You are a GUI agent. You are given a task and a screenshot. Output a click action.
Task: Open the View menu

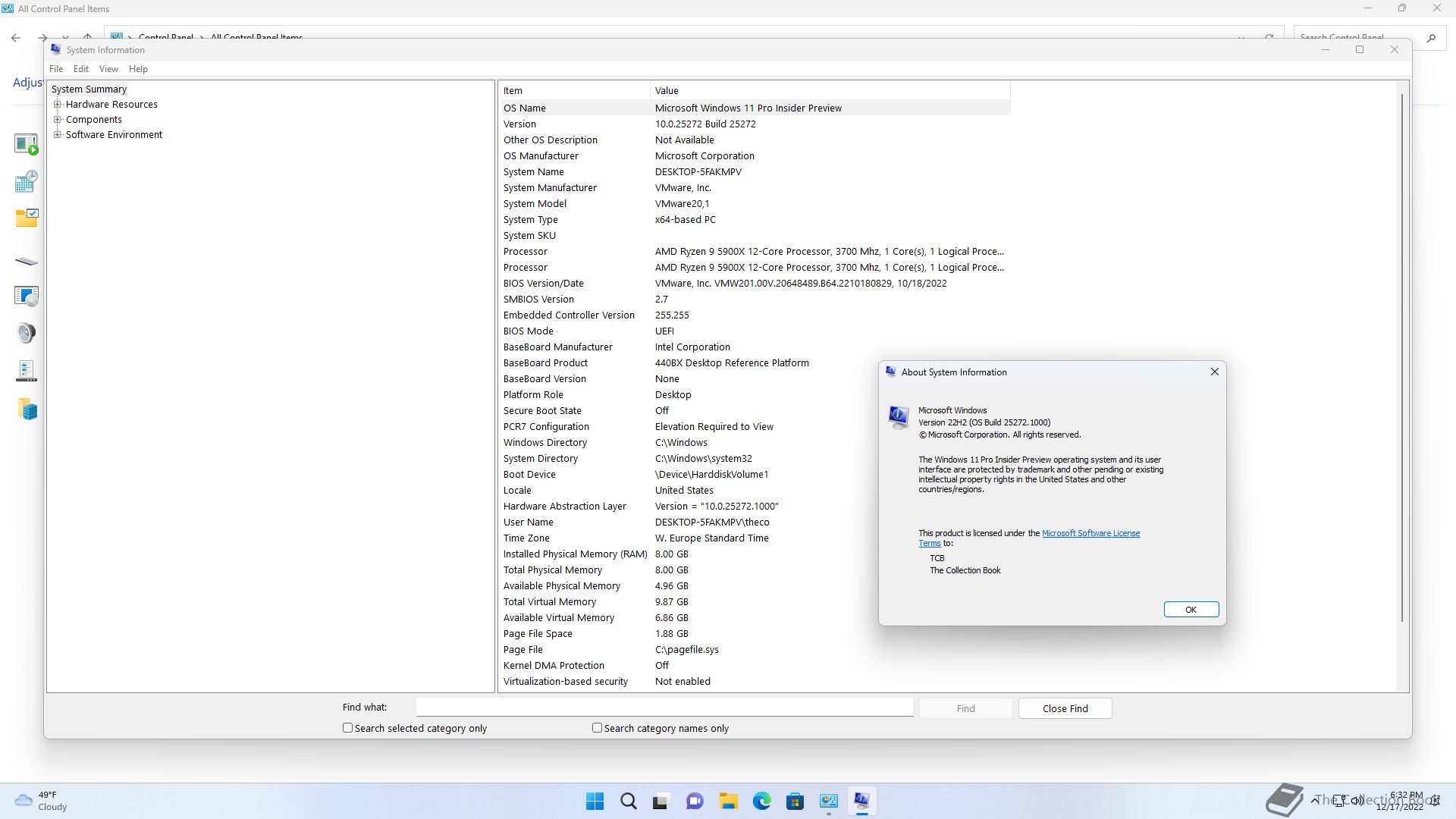pyautogui.click(x=108, y=69)
